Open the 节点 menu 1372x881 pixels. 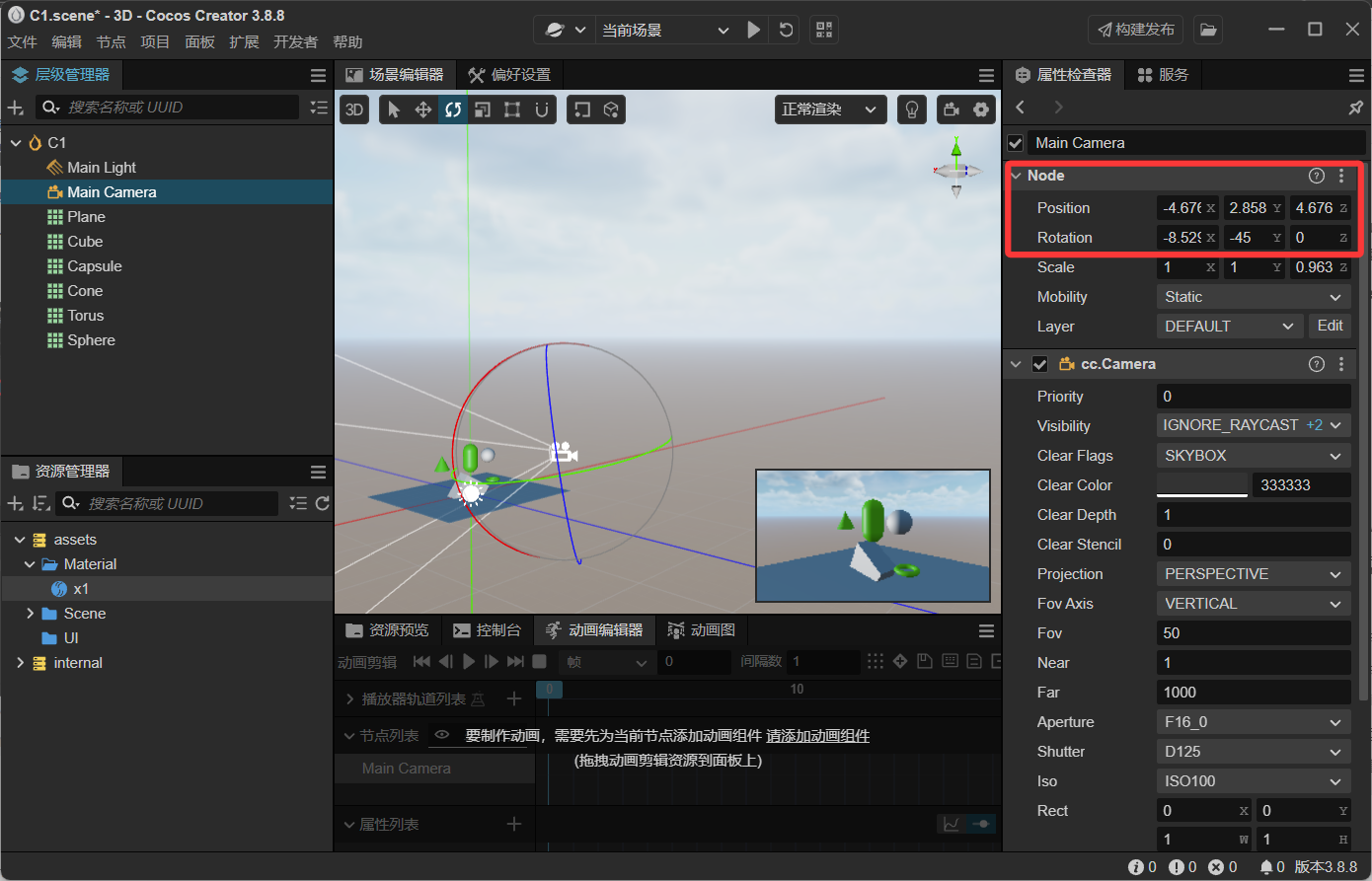click(x=111, y=41)
